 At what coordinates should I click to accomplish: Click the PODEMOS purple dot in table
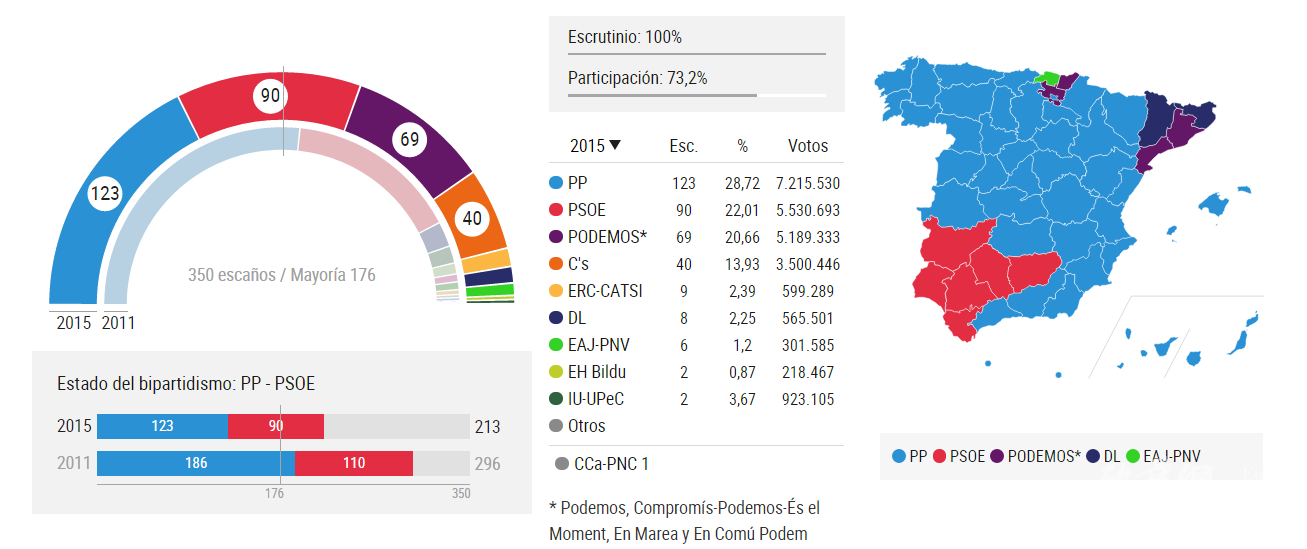point(556,238)
